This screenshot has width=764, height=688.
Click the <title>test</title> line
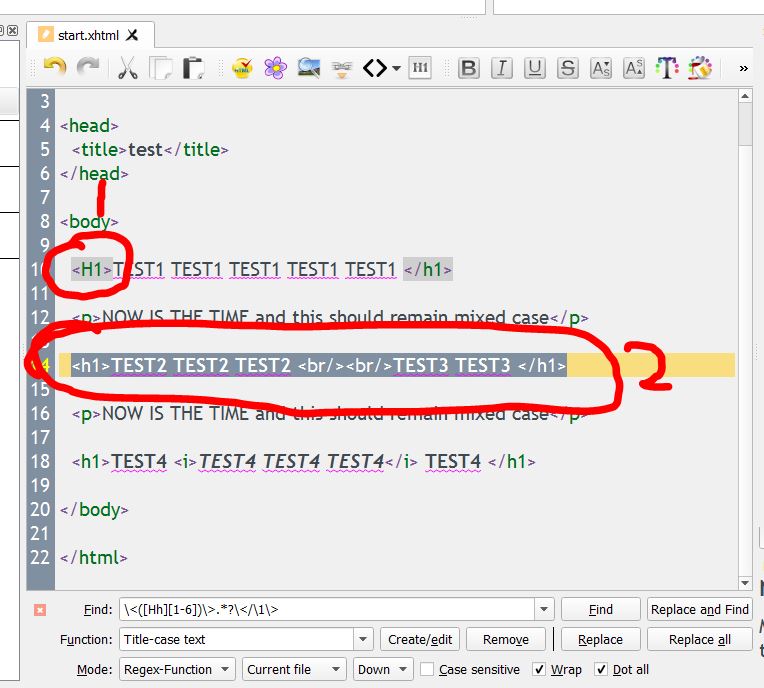click(150, 150)
